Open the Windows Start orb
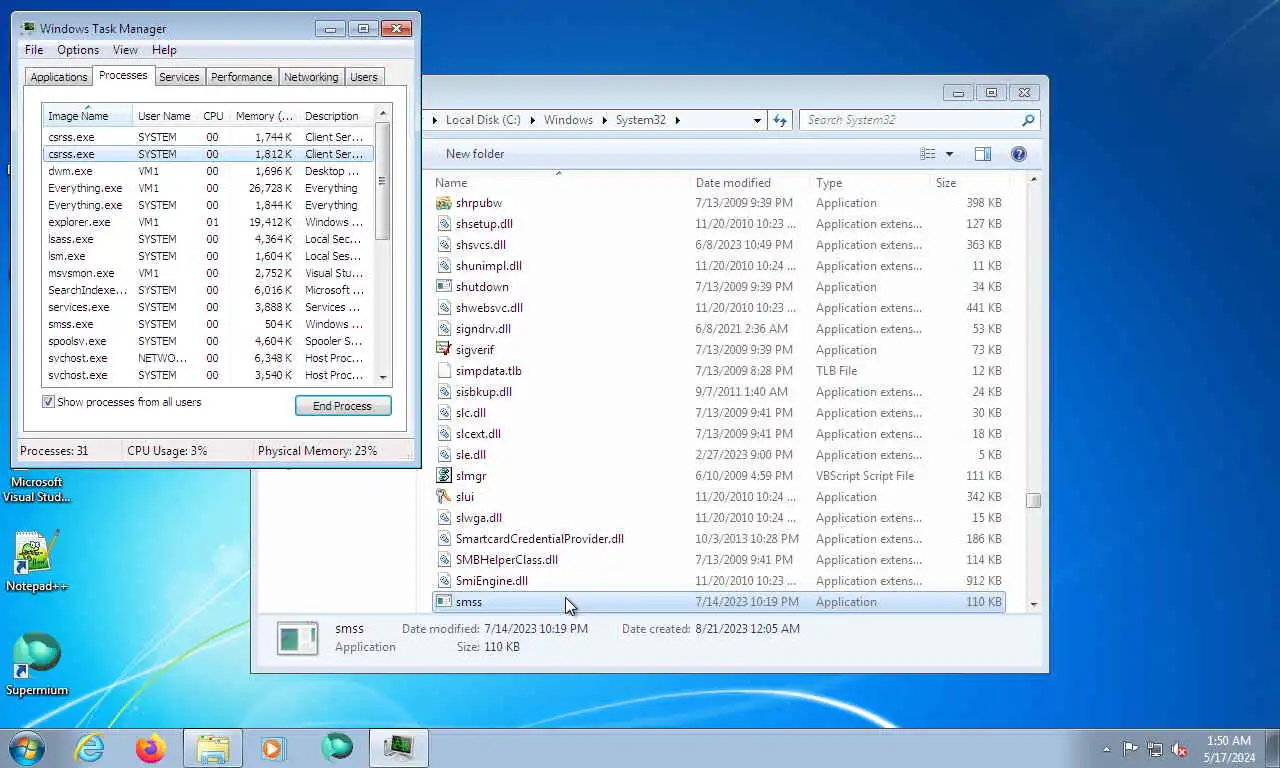Screen dimensions: 1280x768 pyautogui.click(x=26, y=748)
